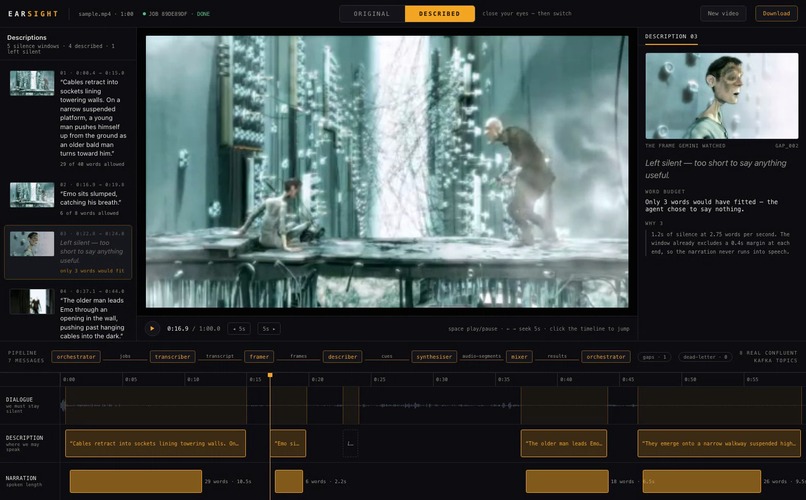Click the GAP_002 label
806x500 pixels.
786,146
